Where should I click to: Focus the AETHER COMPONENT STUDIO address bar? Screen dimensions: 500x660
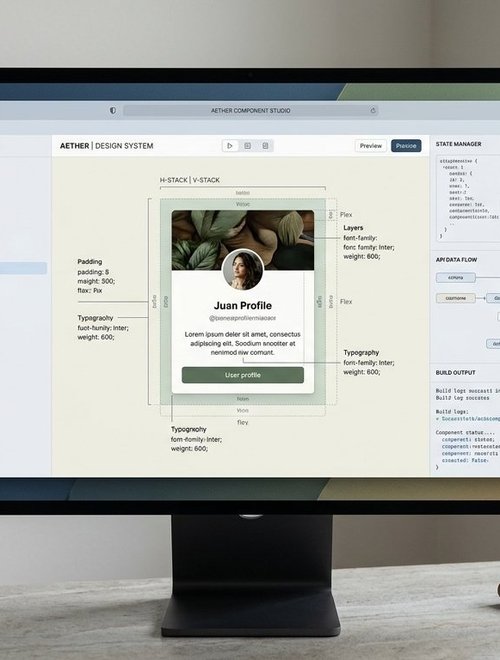250,110
